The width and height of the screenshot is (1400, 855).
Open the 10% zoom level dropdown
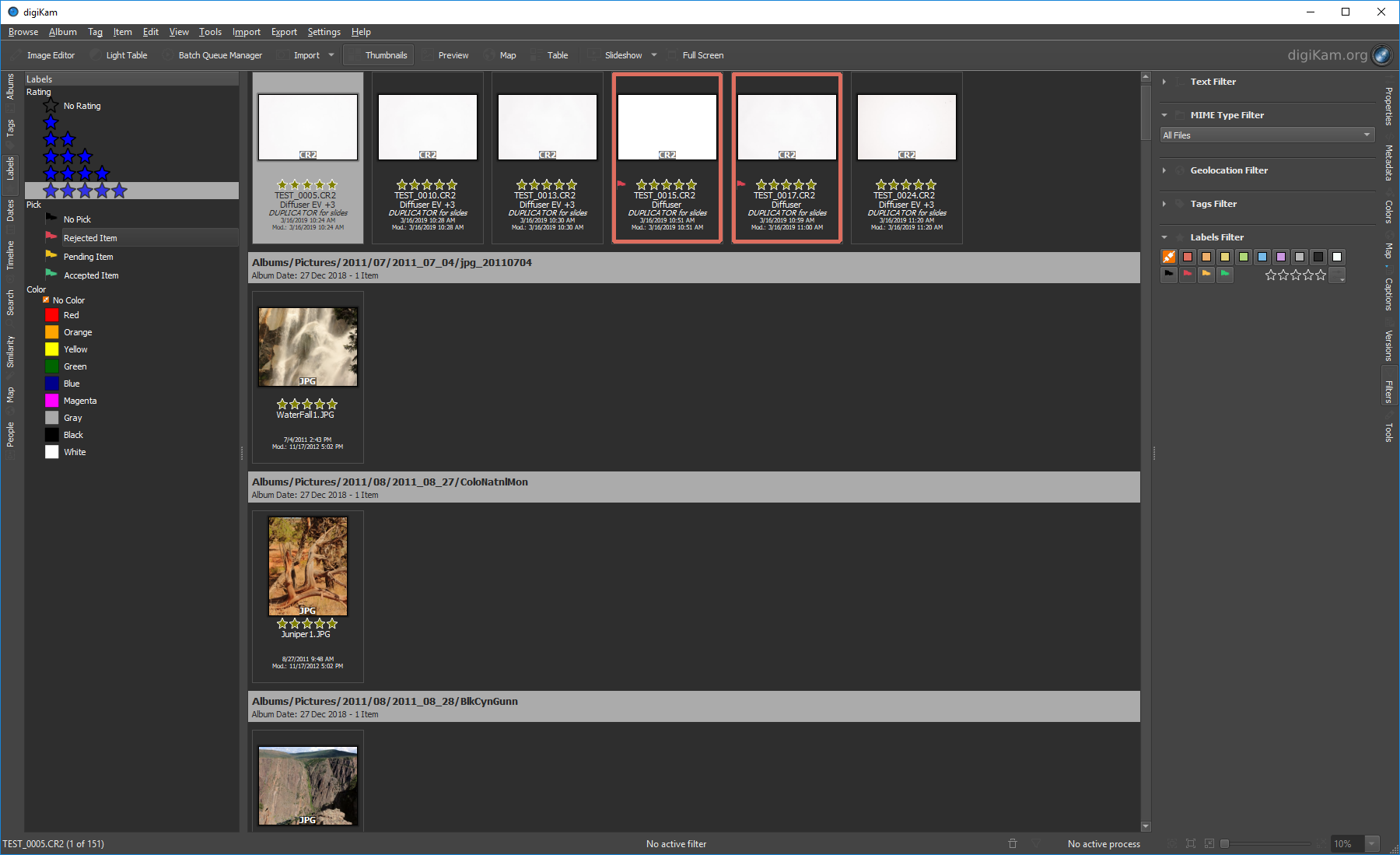(x=1372, y=843)
